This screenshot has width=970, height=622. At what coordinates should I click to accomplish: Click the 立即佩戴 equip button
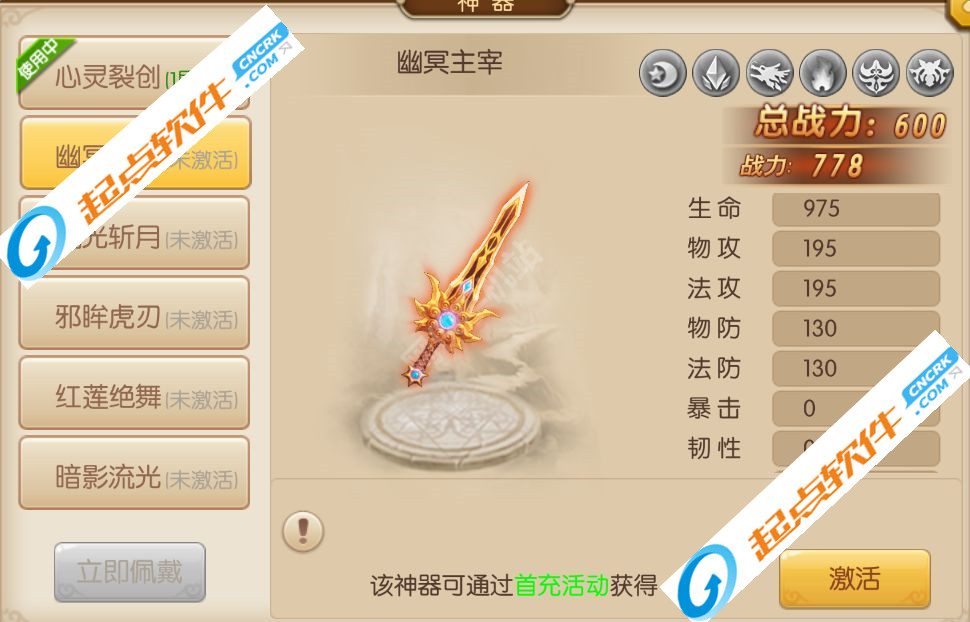(130, 572)
